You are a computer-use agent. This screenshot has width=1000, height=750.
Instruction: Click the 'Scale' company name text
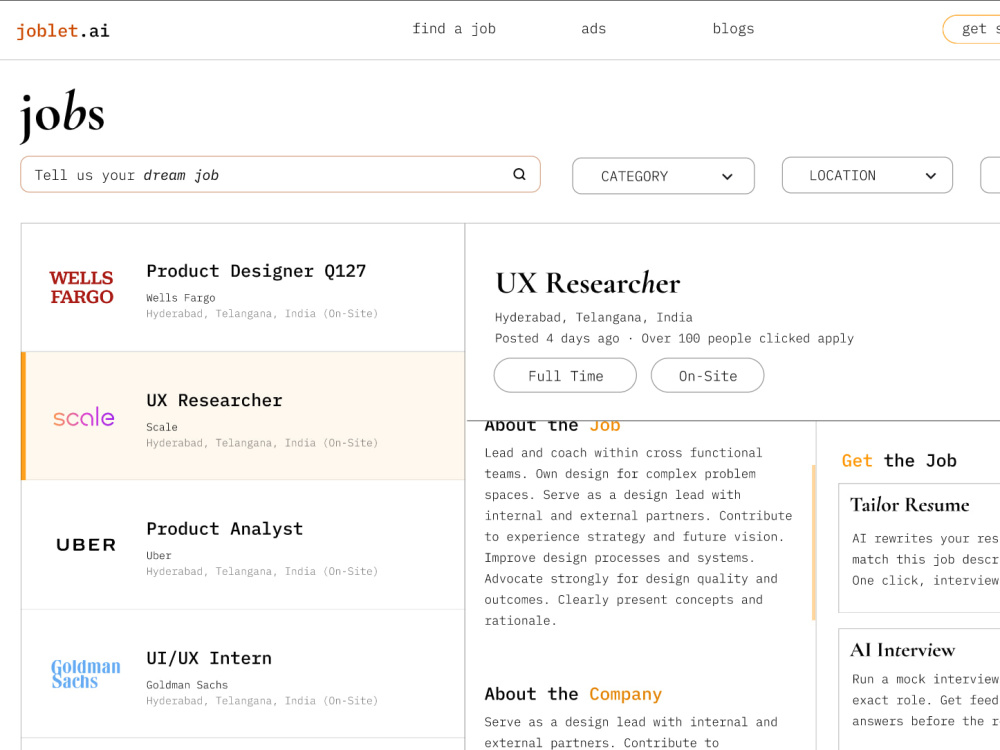(162, 427)
